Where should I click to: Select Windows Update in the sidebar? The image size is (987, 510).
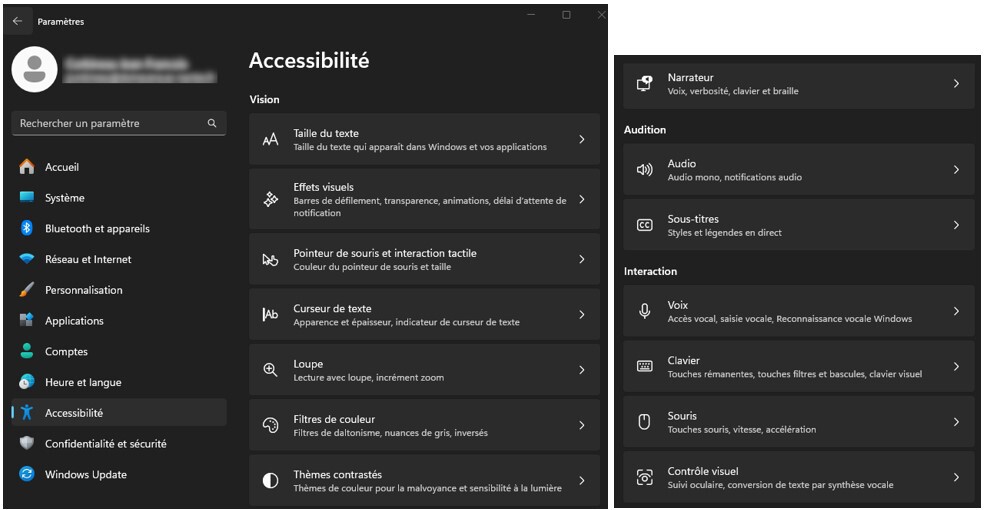click(85, 475)
